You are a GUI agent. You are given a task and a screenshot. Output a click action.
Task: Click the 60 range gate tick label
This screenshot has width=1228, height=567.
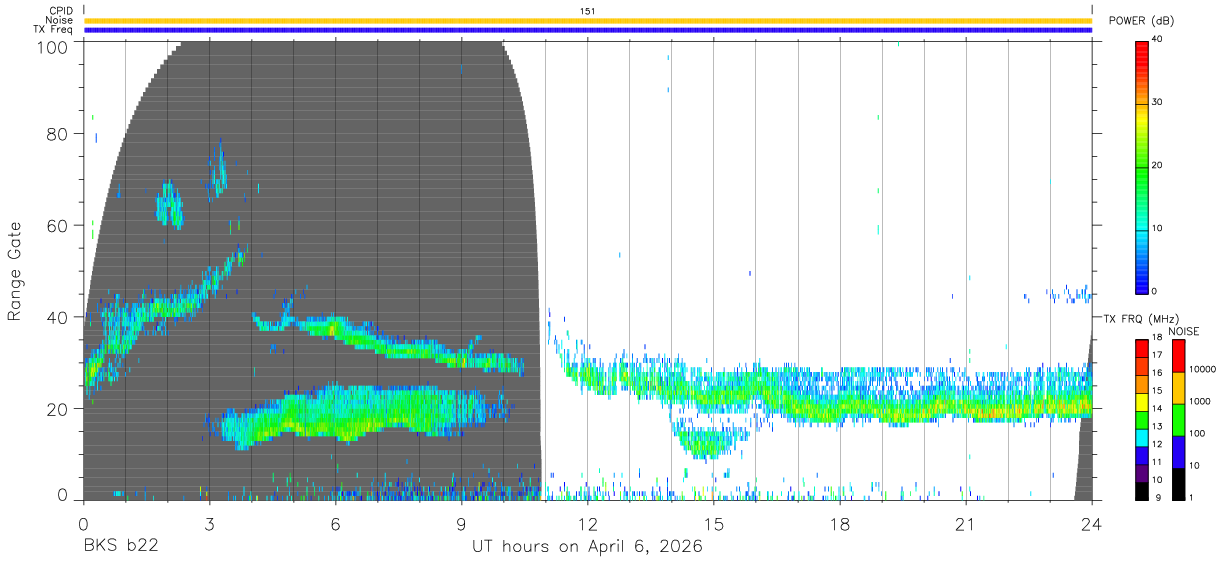click(59, 226)
